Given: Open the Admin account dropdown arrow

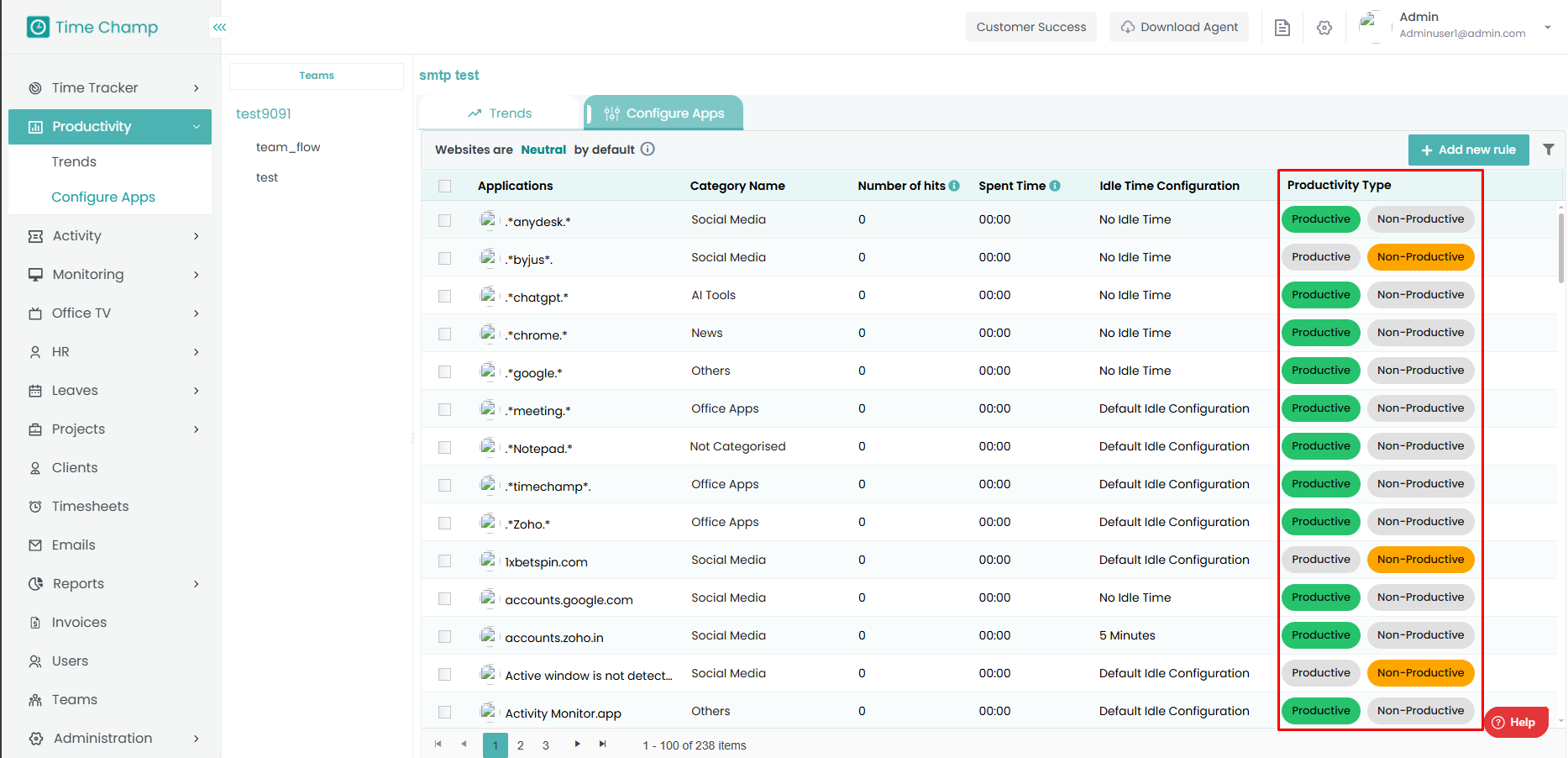Looking at the screenshot, I should click(1547, 28).
